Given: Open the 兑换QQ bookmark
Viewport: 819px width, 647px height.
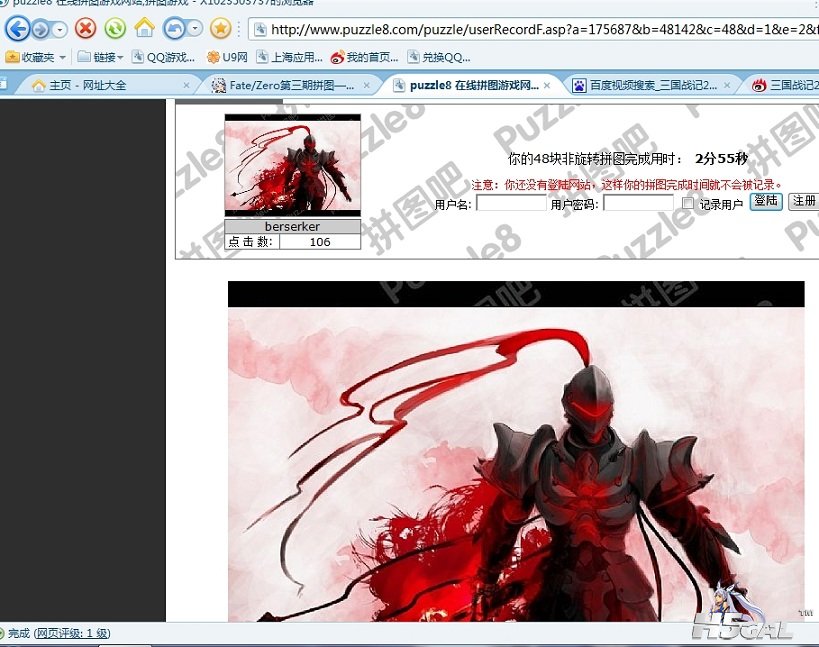Looking at the screenshot, I should (x=439, y=57).
